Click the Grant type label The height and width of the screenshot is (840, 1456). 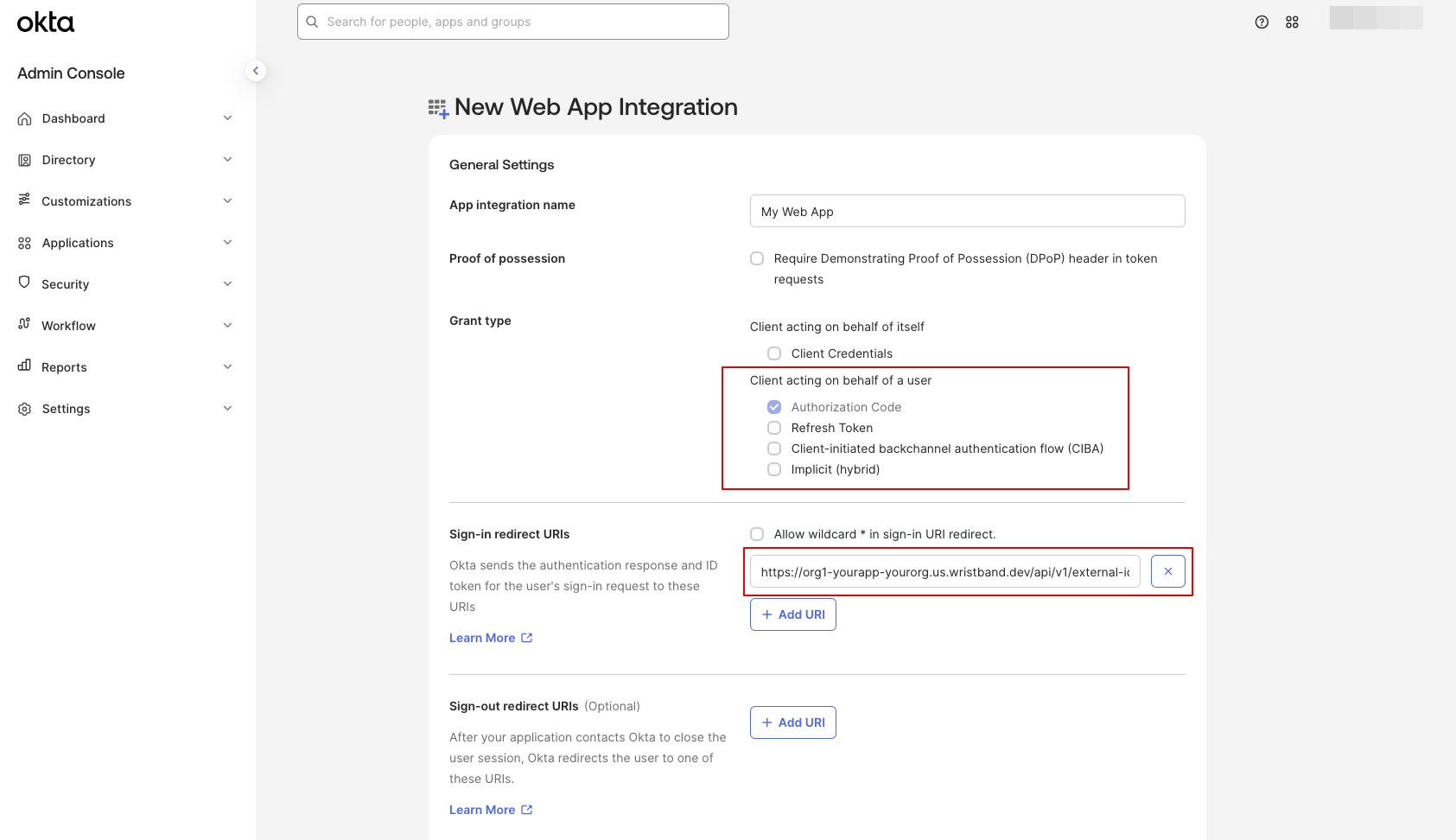[x=480, y=321]
